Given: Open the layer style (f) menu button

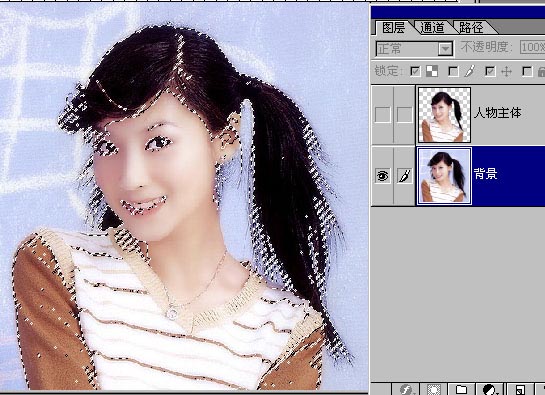Looking at the screenshot, I should pyautogui.click(x=406, y=389).
